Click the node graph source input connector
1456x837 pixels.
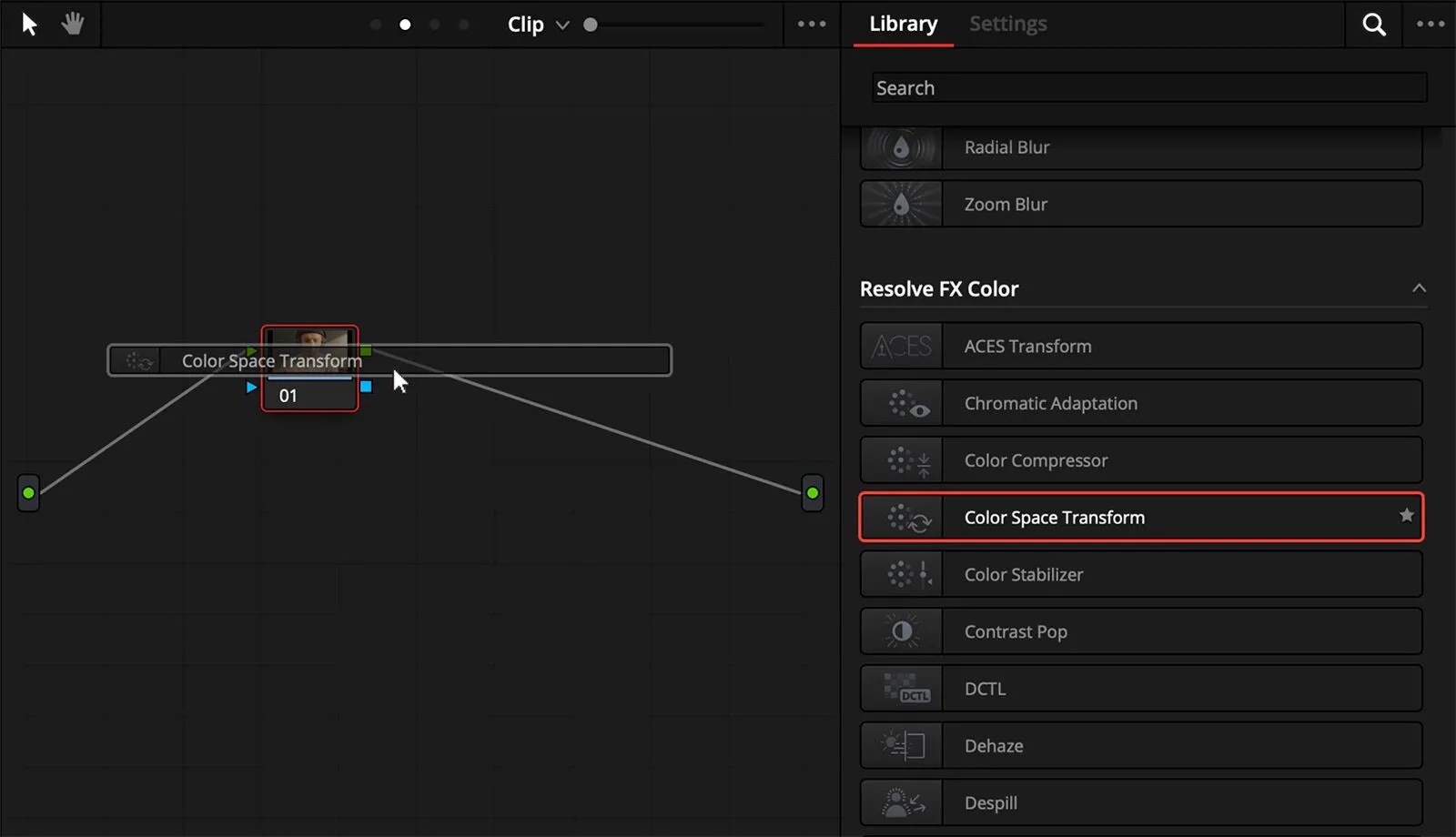click(28, 493)
